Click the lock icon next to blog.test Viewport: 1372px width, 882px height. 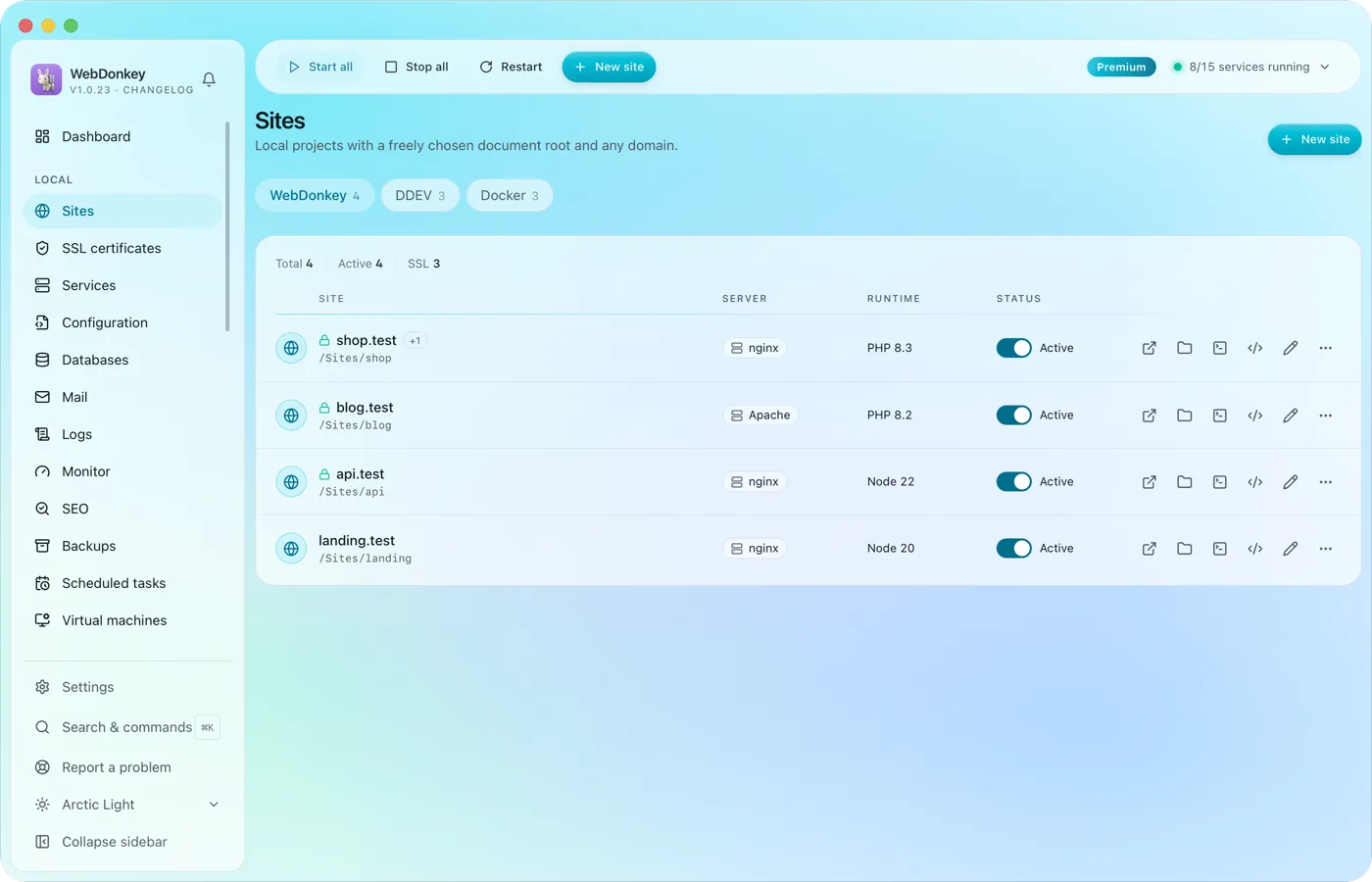coord(324,408)
